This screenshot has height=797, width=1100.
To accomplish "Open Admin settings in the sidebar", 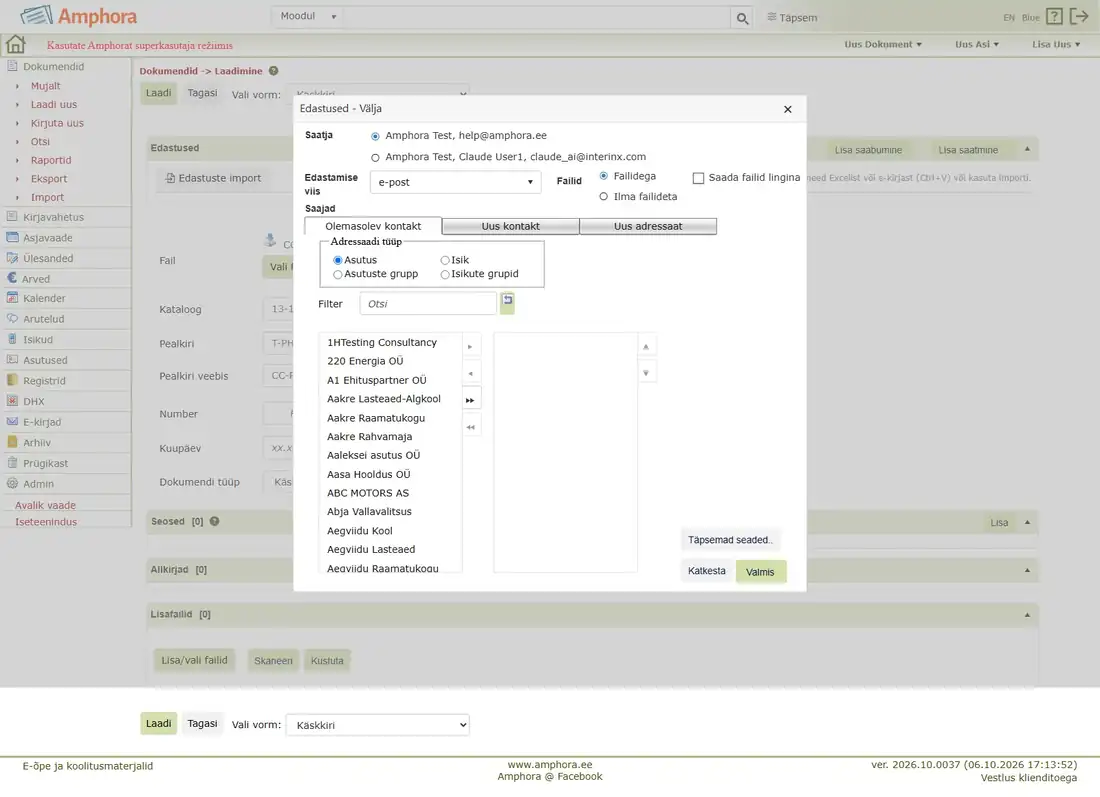I will tap(38, 483).
